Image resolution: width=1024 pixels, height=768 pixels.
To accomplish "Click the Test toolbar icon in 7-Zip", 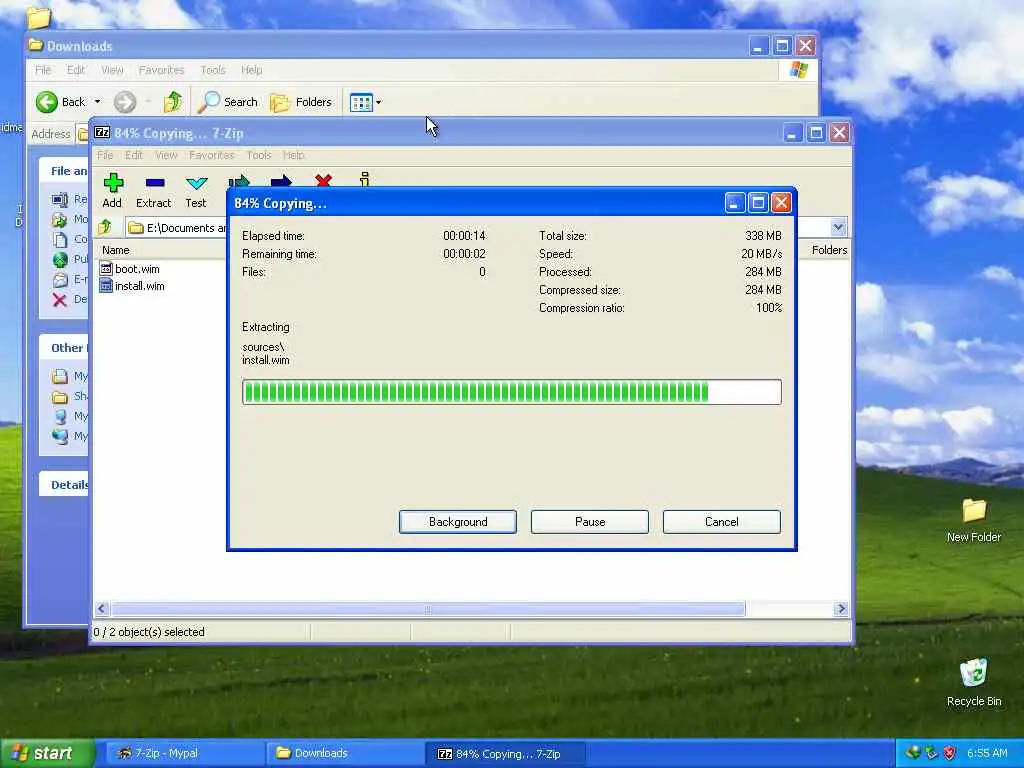I will [x=195, y=191].
